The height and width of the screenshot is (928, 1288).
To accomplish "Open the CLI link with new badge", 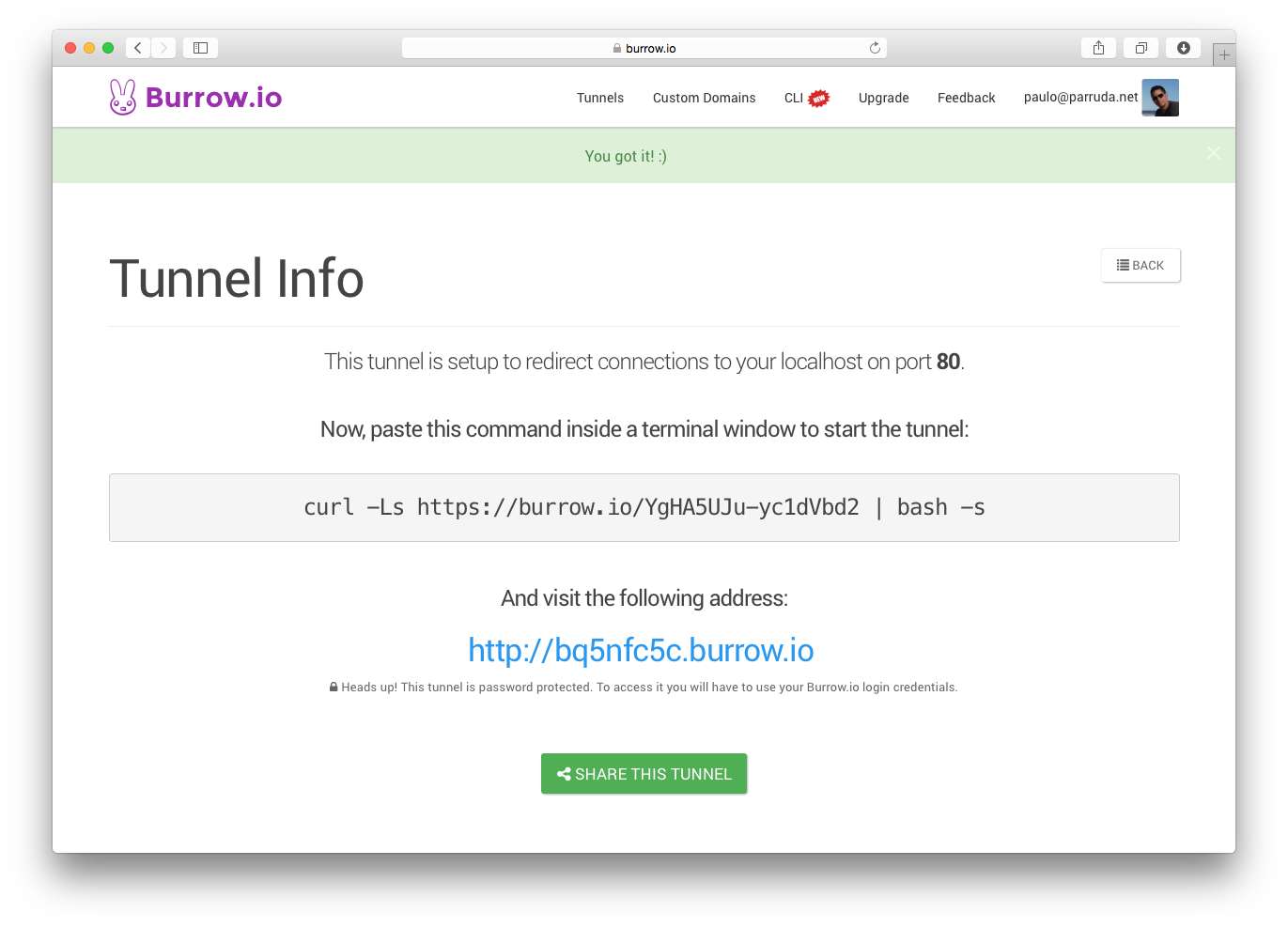I will [x=806, y=98].
